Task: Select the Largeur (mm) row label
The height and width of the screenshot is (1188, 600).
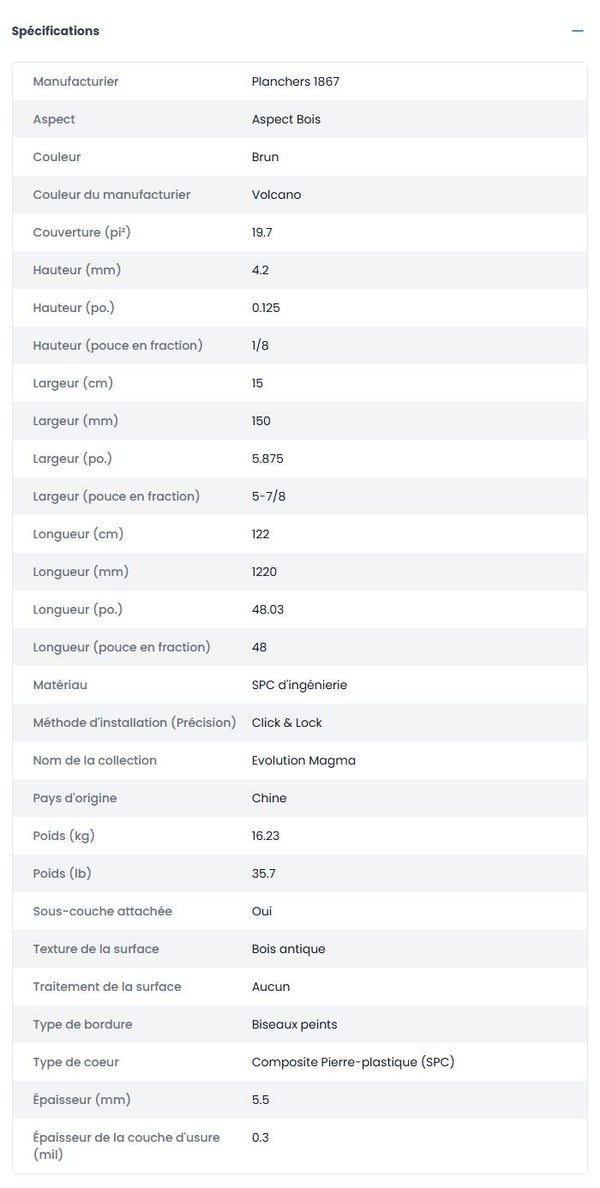Action: [75, 421]
